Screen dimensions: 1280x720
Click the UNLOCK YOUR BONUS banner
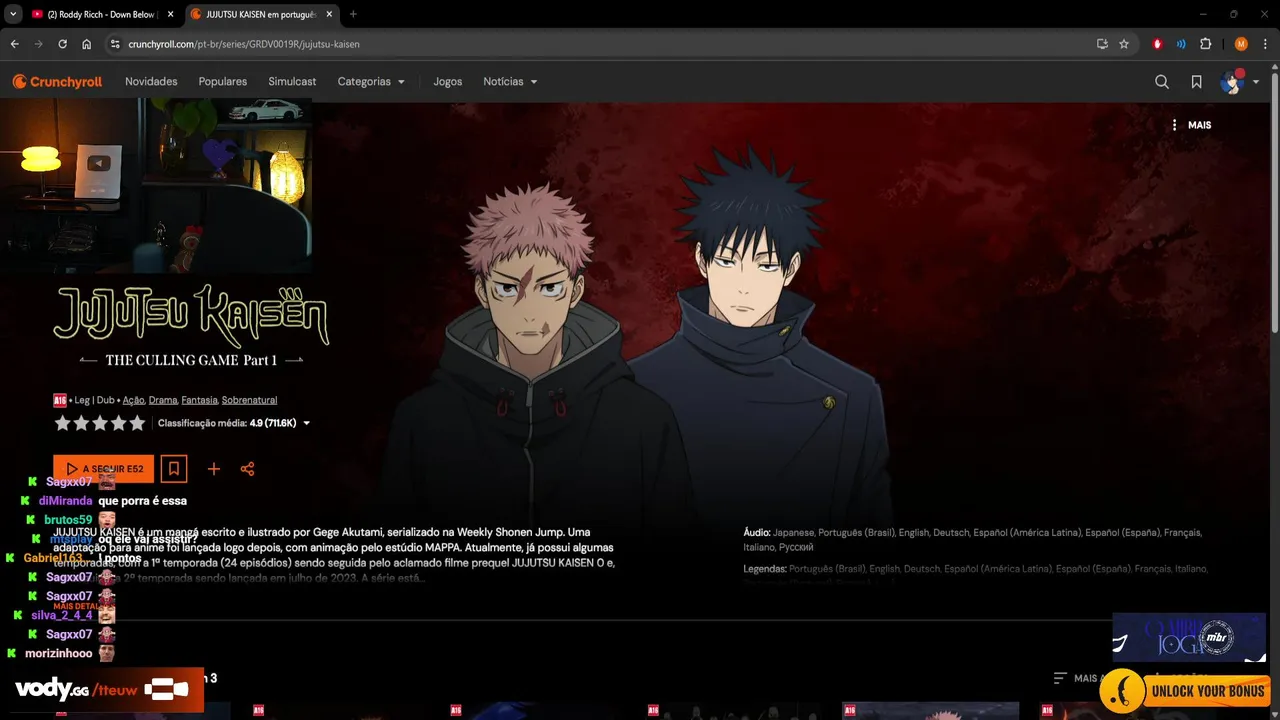(1185, 690)
